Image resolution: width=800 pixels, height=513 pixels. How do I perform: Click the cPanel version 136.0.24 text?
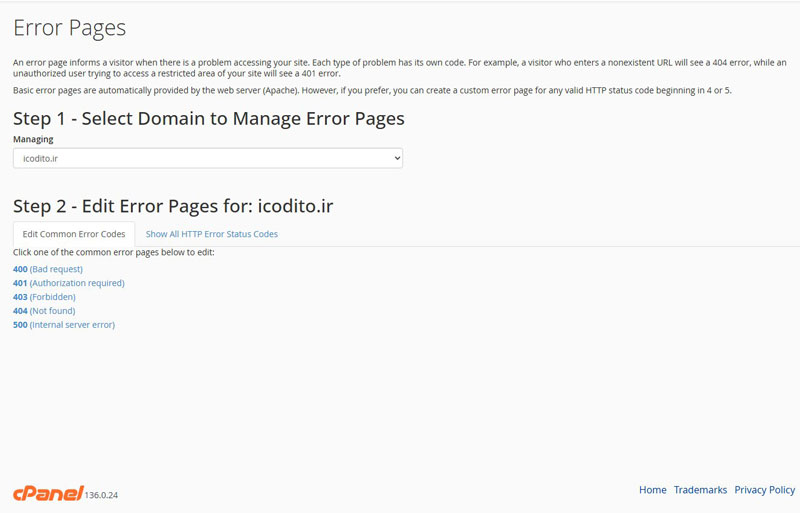102,495
